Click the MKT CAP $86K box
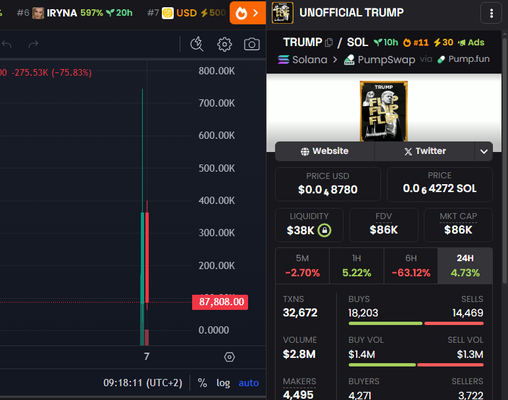The image size is (508, 400). click(x=458, y=225)
